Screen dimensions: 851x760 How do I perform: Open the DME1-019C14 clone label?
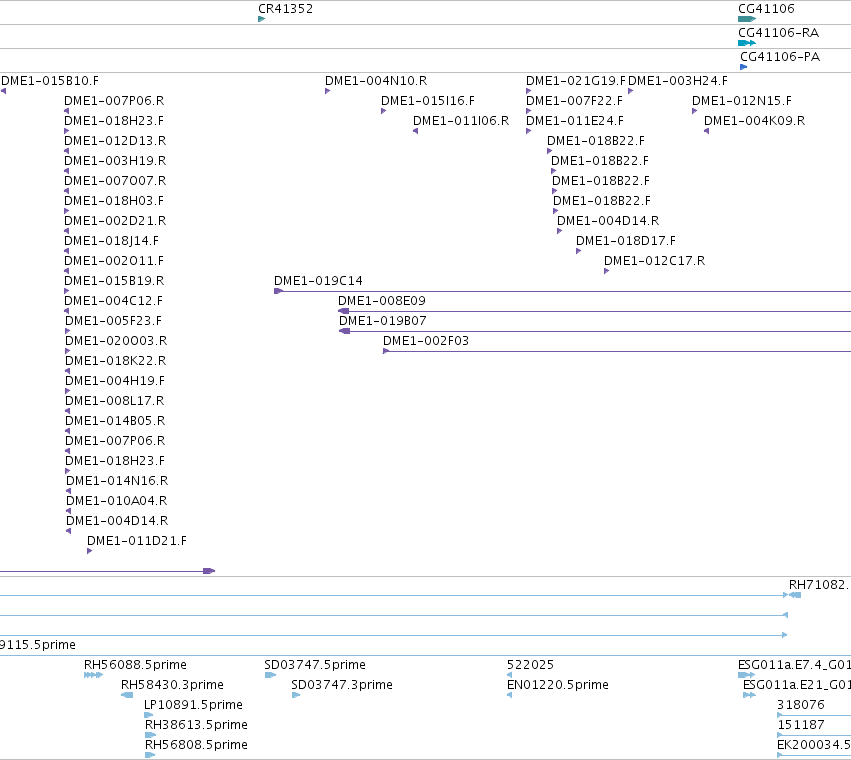coord(318,281)
